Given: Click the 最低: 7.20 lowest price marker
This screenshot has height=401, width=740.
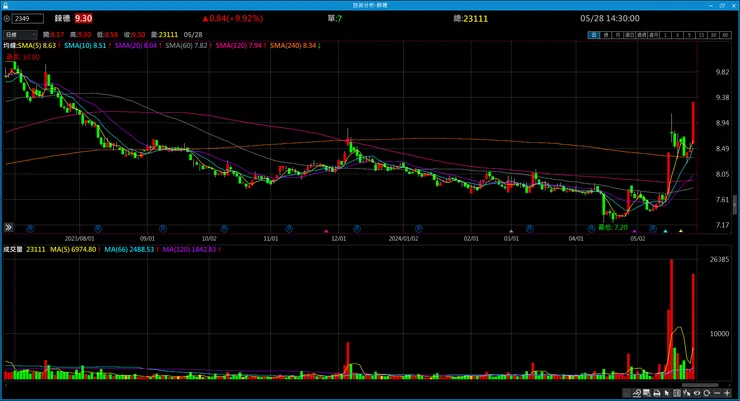Looking at the screenshot, I should click(613, 227).
